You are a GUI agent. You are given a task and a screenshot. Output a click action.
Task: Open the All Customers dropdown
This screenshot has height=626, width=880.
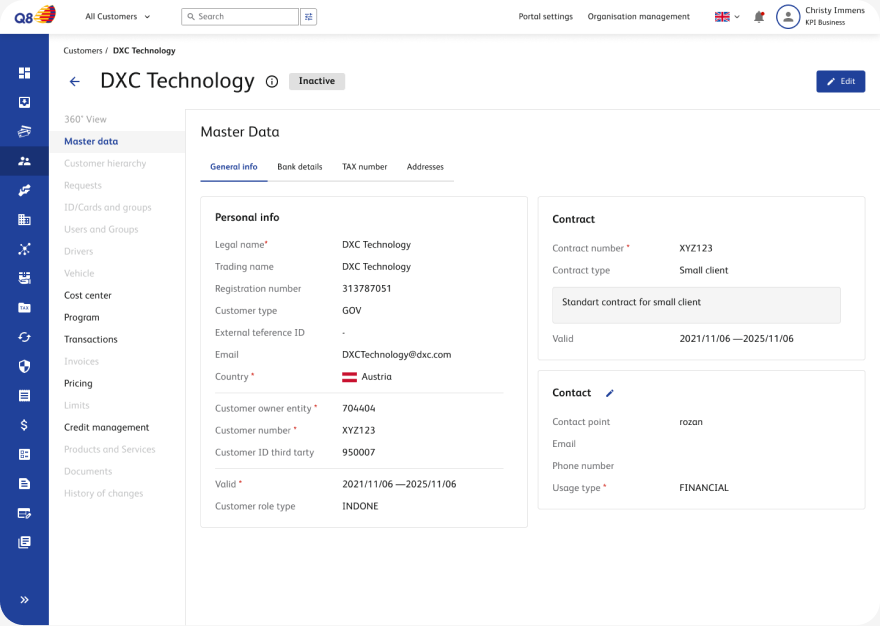(117, 17)
